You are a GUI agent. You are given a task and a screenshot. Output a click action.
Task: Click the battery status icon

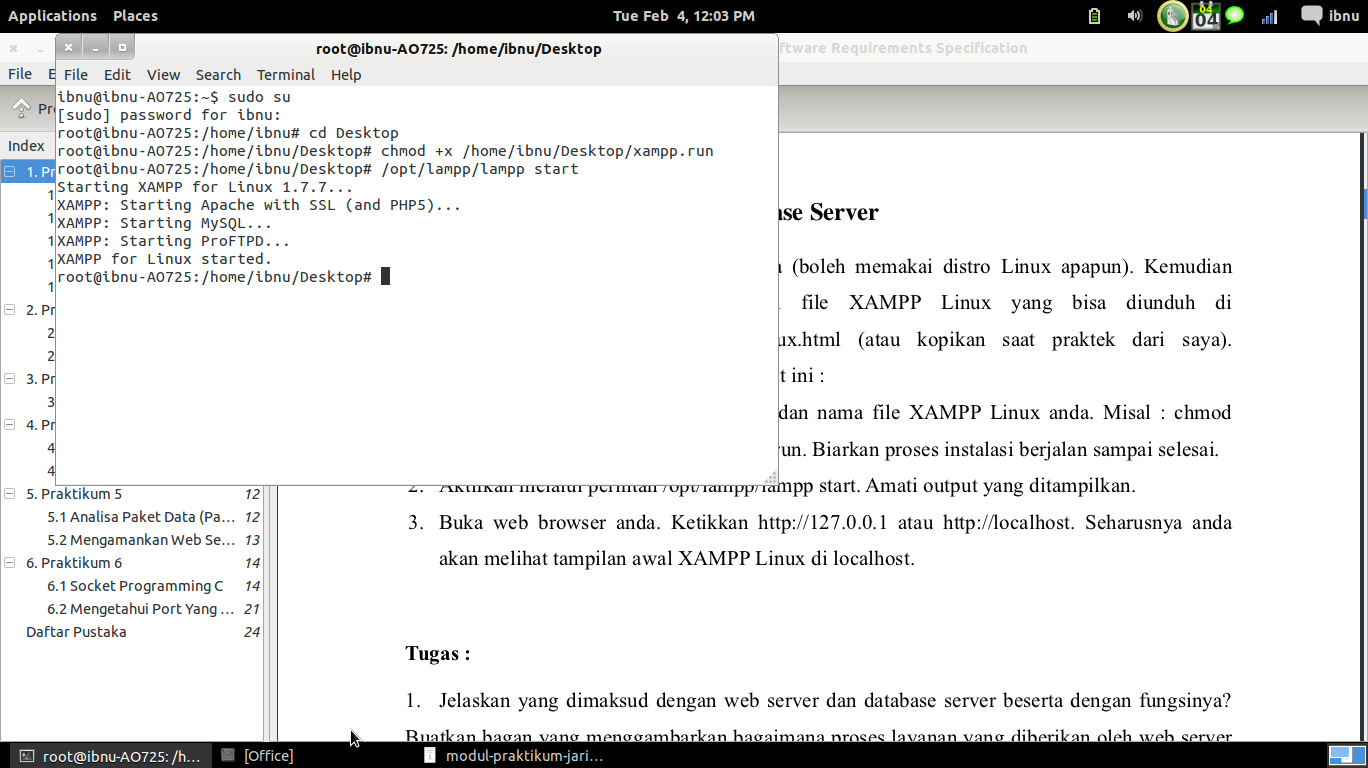pyautogui.click(x=1094, y=16)
